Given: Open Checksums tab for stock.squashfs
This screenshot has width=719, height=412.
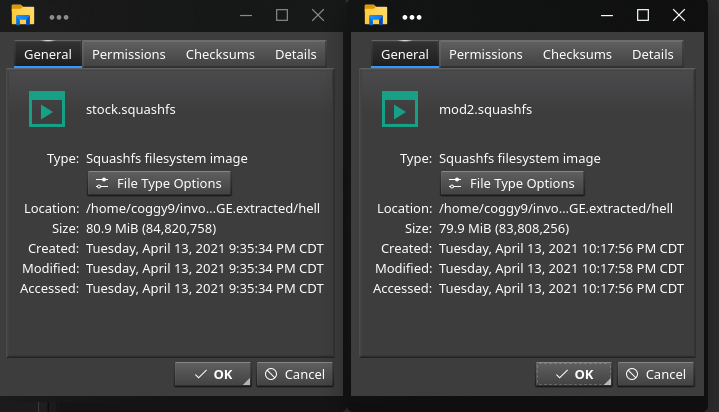Looking at the screenshot, I should point(220,54).
